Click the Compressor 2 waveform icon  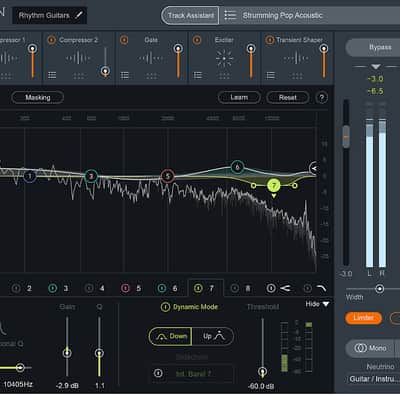point(78,58)
